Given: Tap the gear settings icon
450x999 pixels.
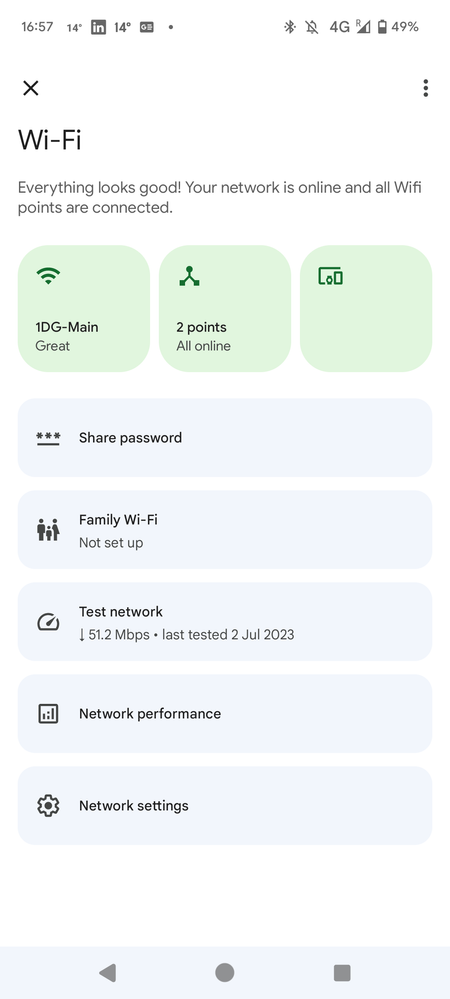Looking at the screenshot, I should (48, 806).
